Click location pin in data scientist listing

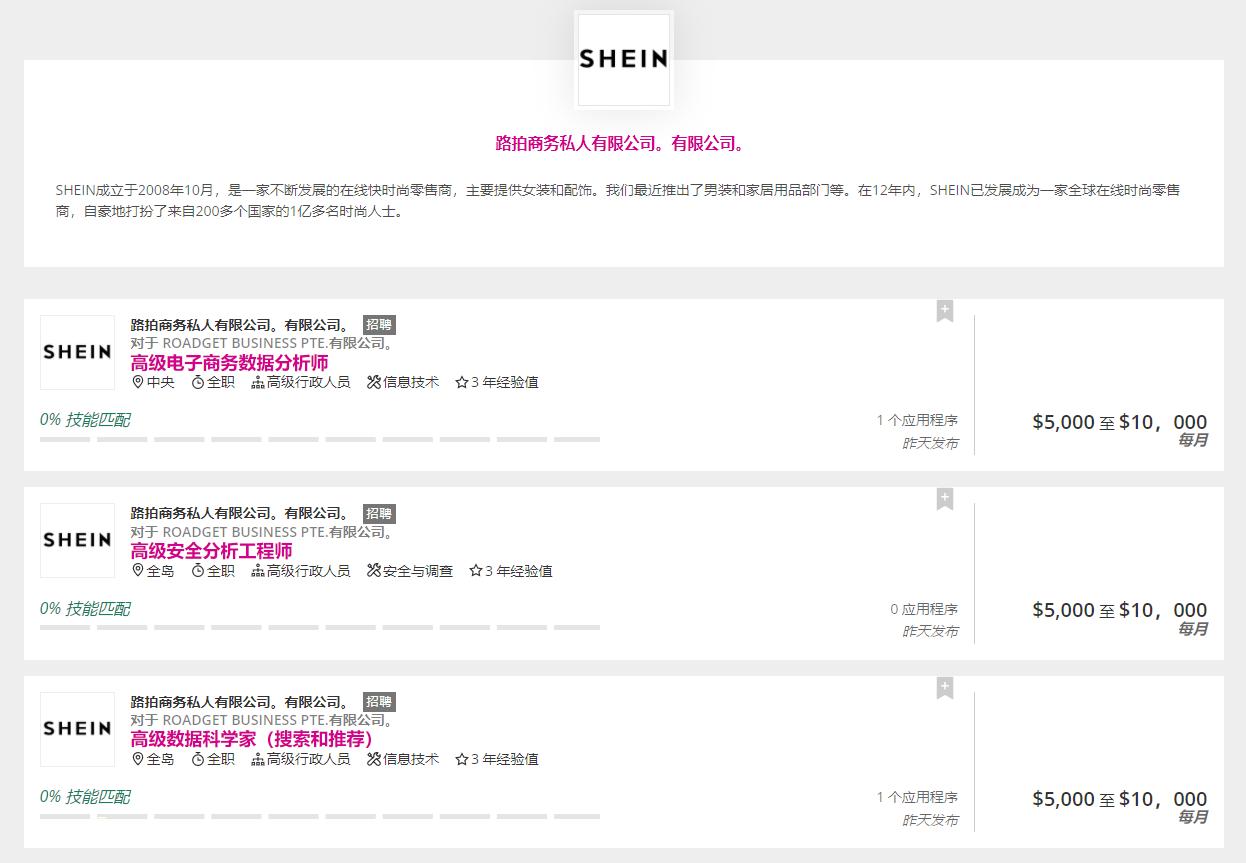pos(138,759)
